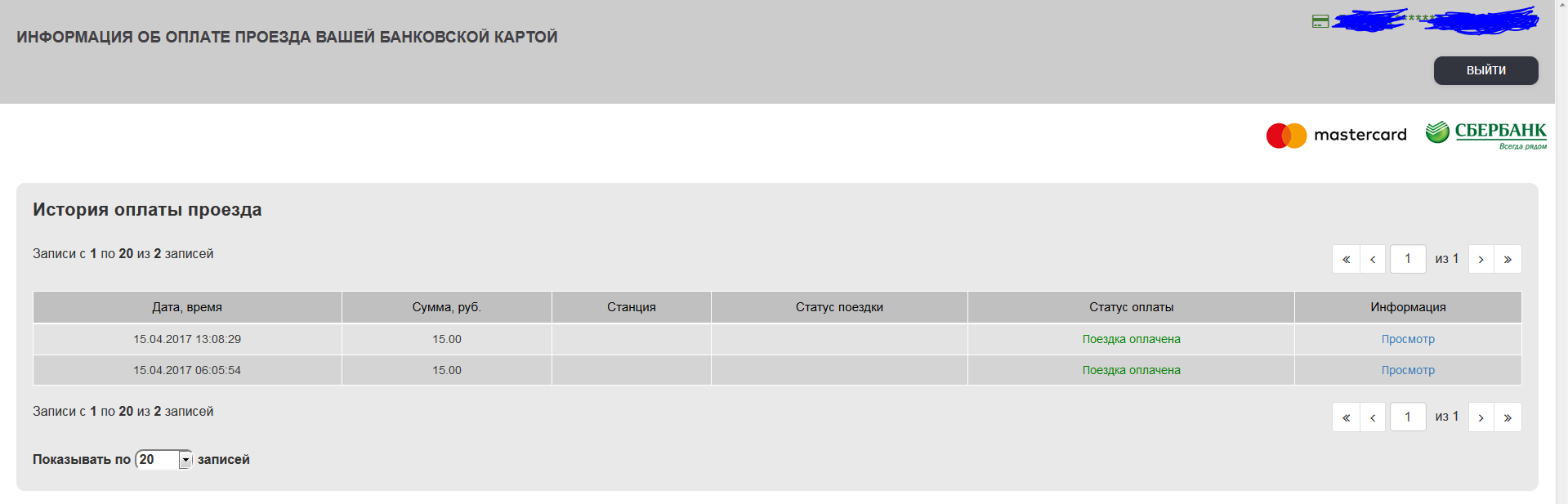This screenshot has width=1568, height=504.
Task: Open the records-per-page dropdown showing 20
Action: point(164,460)
